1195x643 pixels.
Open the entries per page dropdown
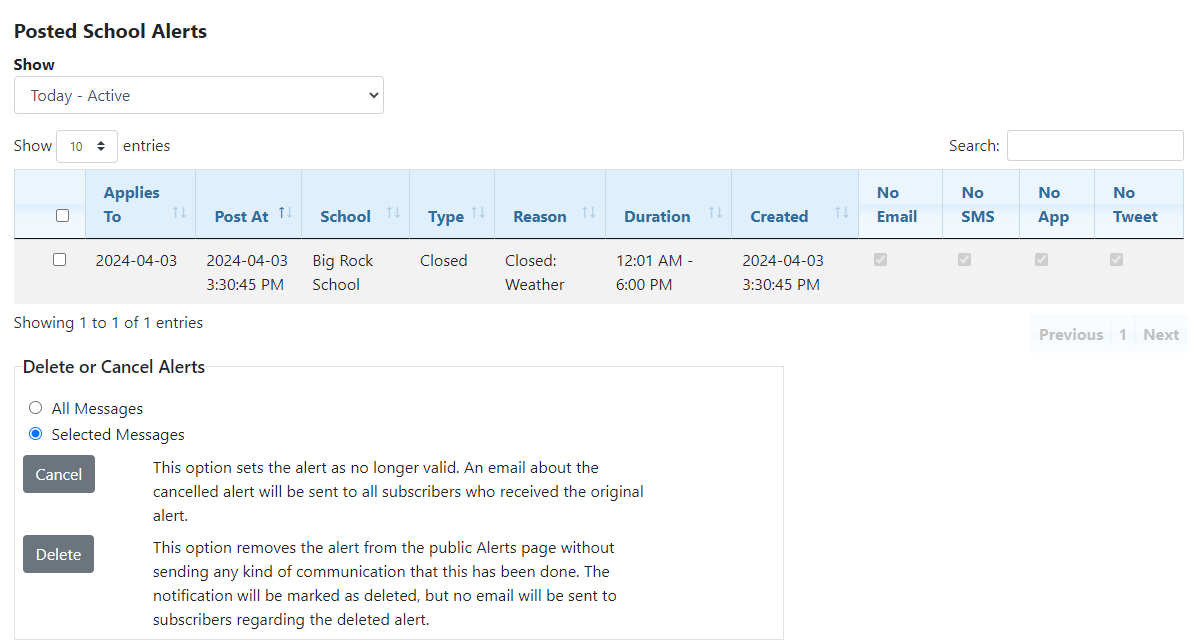87,146
